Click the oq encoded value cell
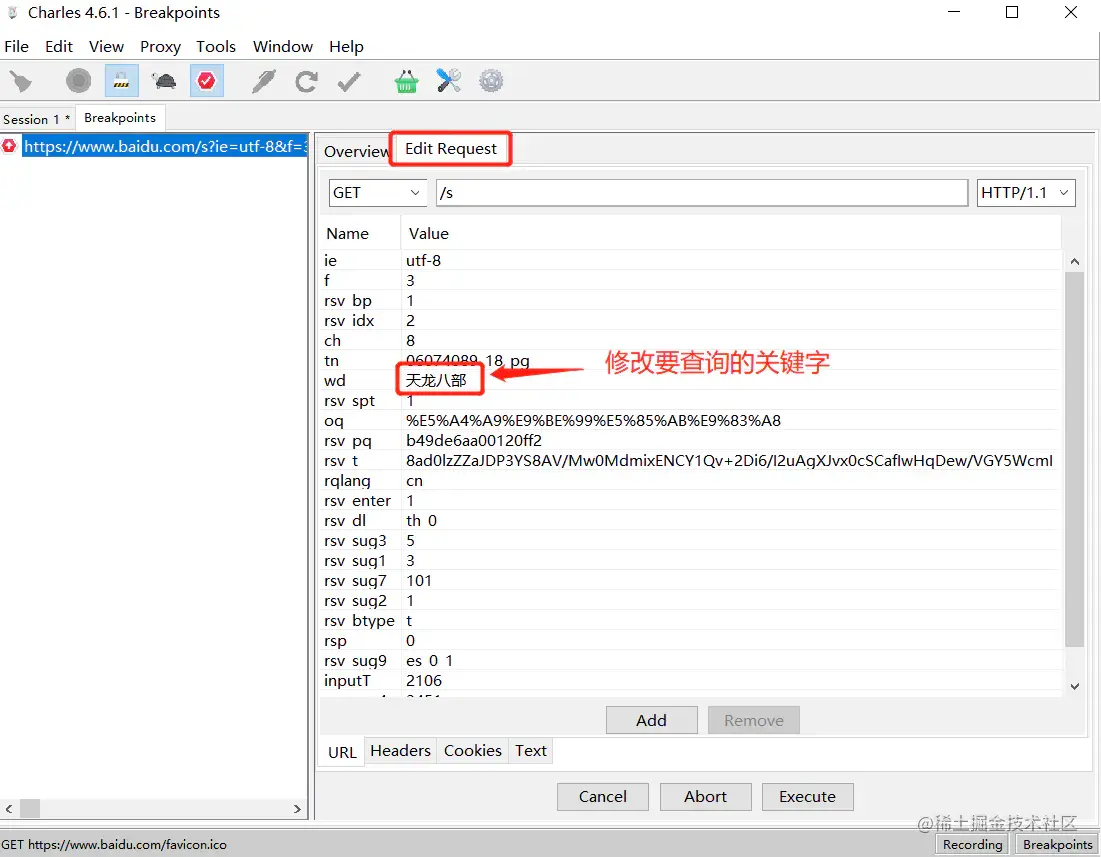 click(593, 420)
